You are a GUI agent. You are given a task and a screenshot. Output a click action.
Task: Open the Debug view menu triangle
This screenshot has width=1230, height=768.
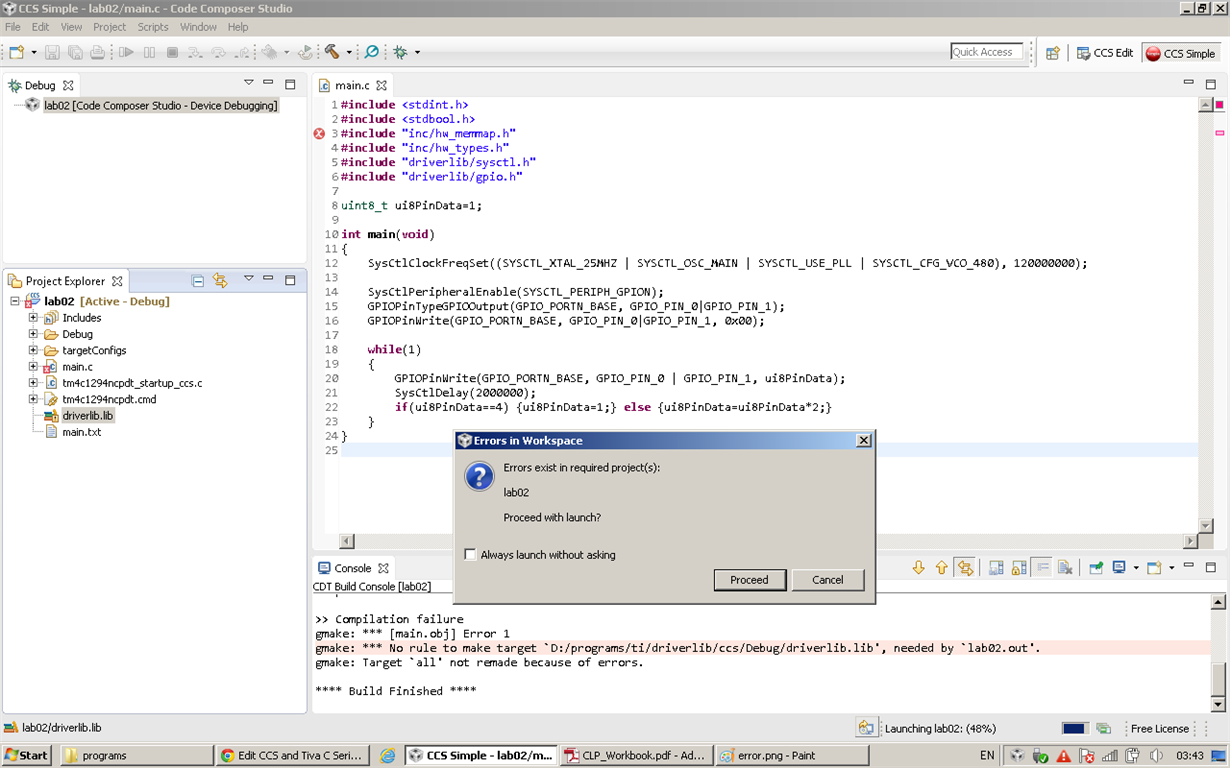pos(249,83)
